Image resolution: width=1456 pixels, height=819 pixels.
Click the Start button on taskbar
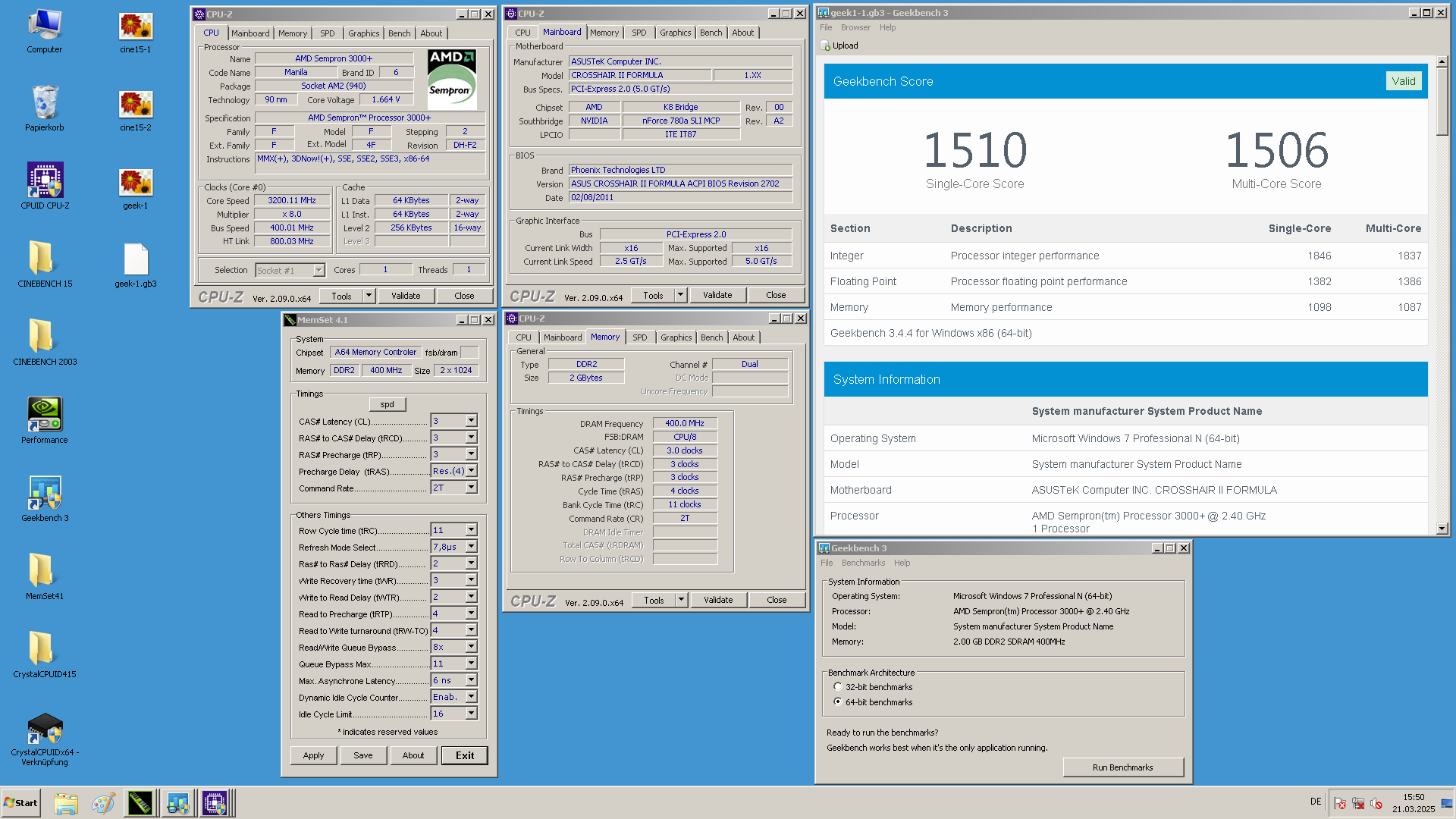pyautogui.click(x=20, y=803)
